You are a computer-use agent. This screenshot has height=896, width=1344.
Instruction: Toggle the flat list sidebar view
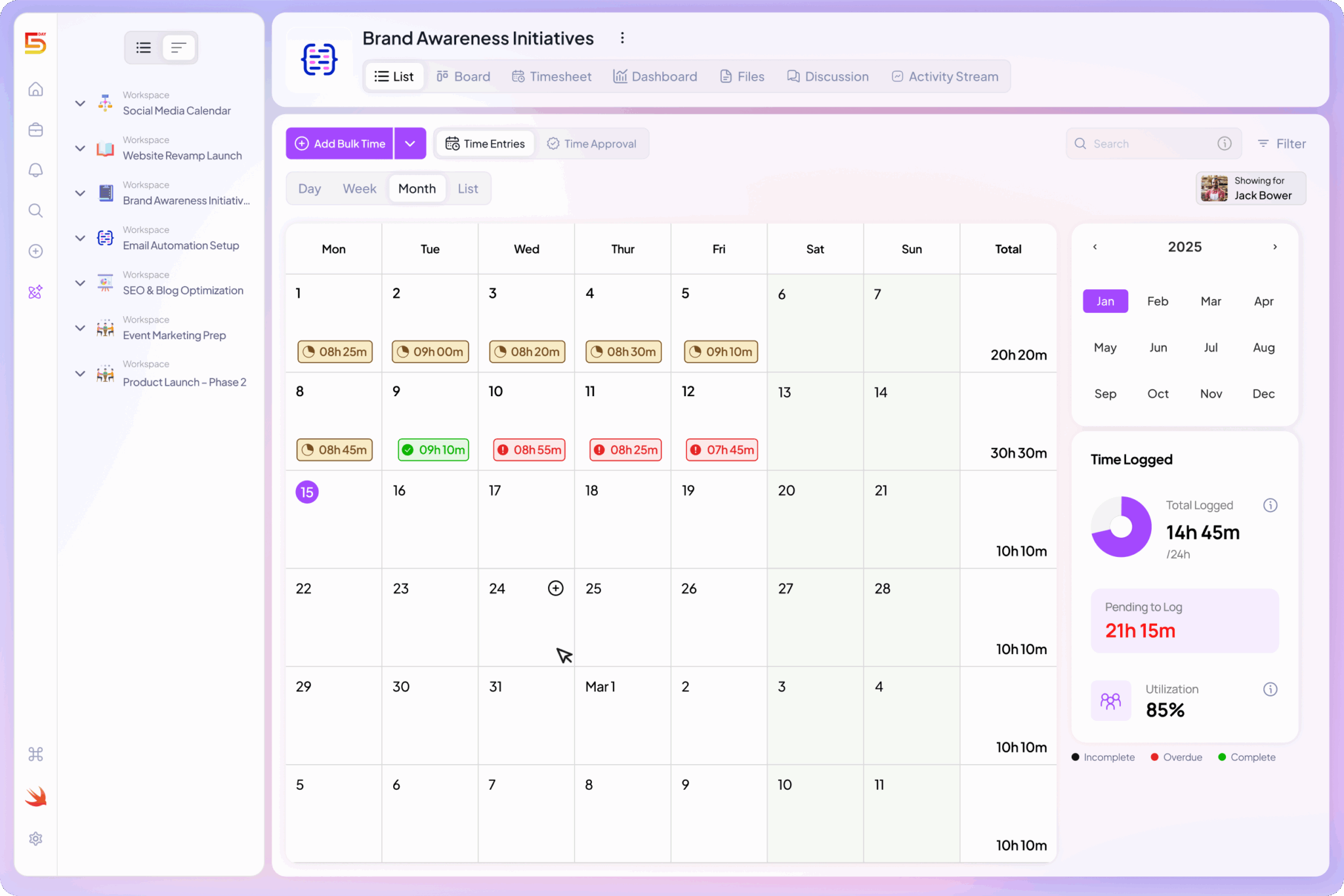[178, 47]
